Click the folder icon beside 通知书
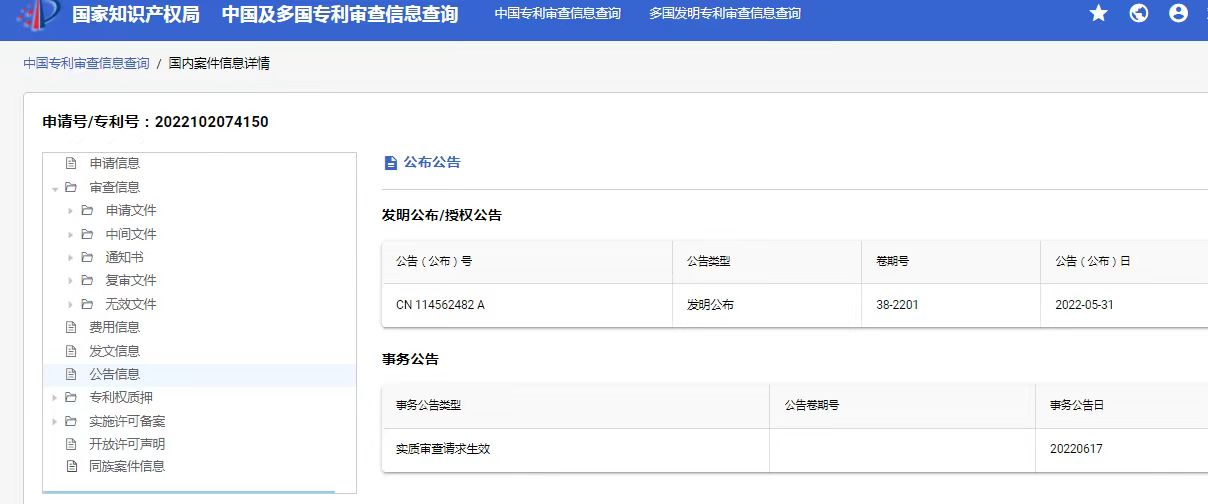This screenshot has width=1208, height=504. click(87, 257)
